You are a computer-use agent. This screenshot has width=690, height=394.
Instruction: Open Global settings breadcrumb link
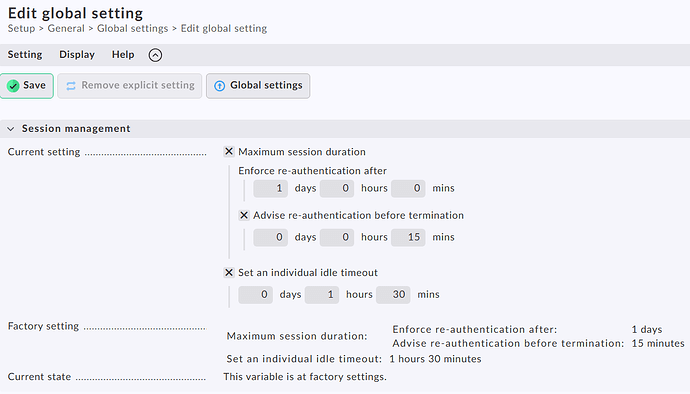coord(132,29)
